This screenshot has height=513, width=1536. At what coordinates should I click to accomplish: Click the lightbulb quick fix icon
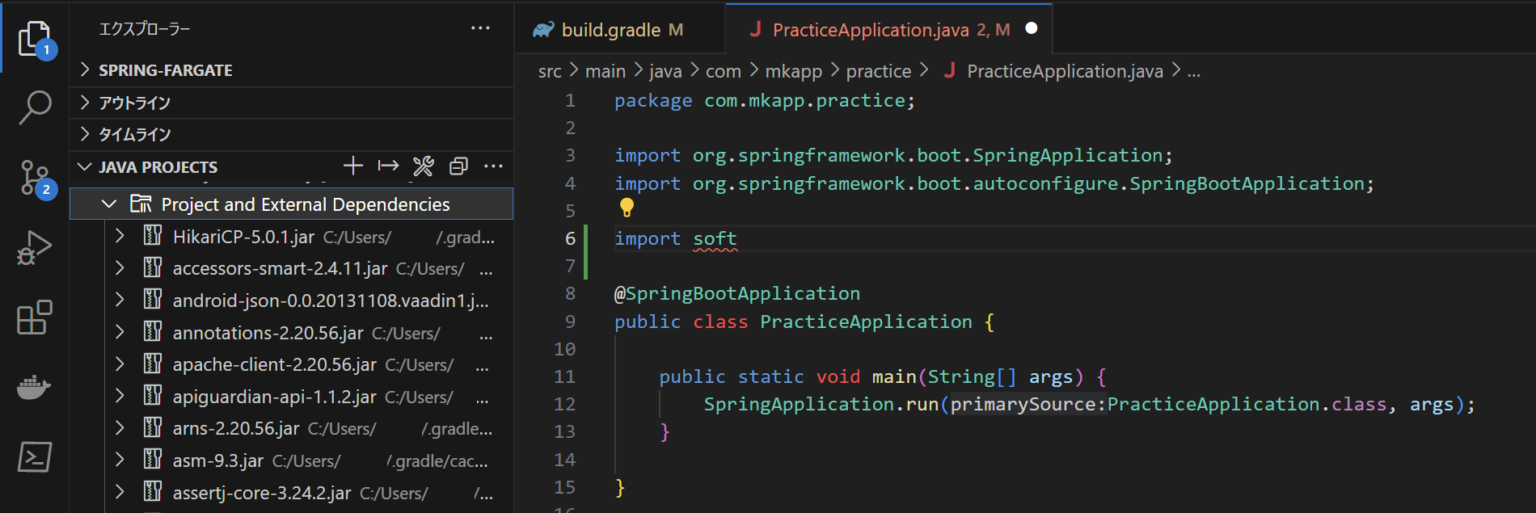(x=626, y=208)
